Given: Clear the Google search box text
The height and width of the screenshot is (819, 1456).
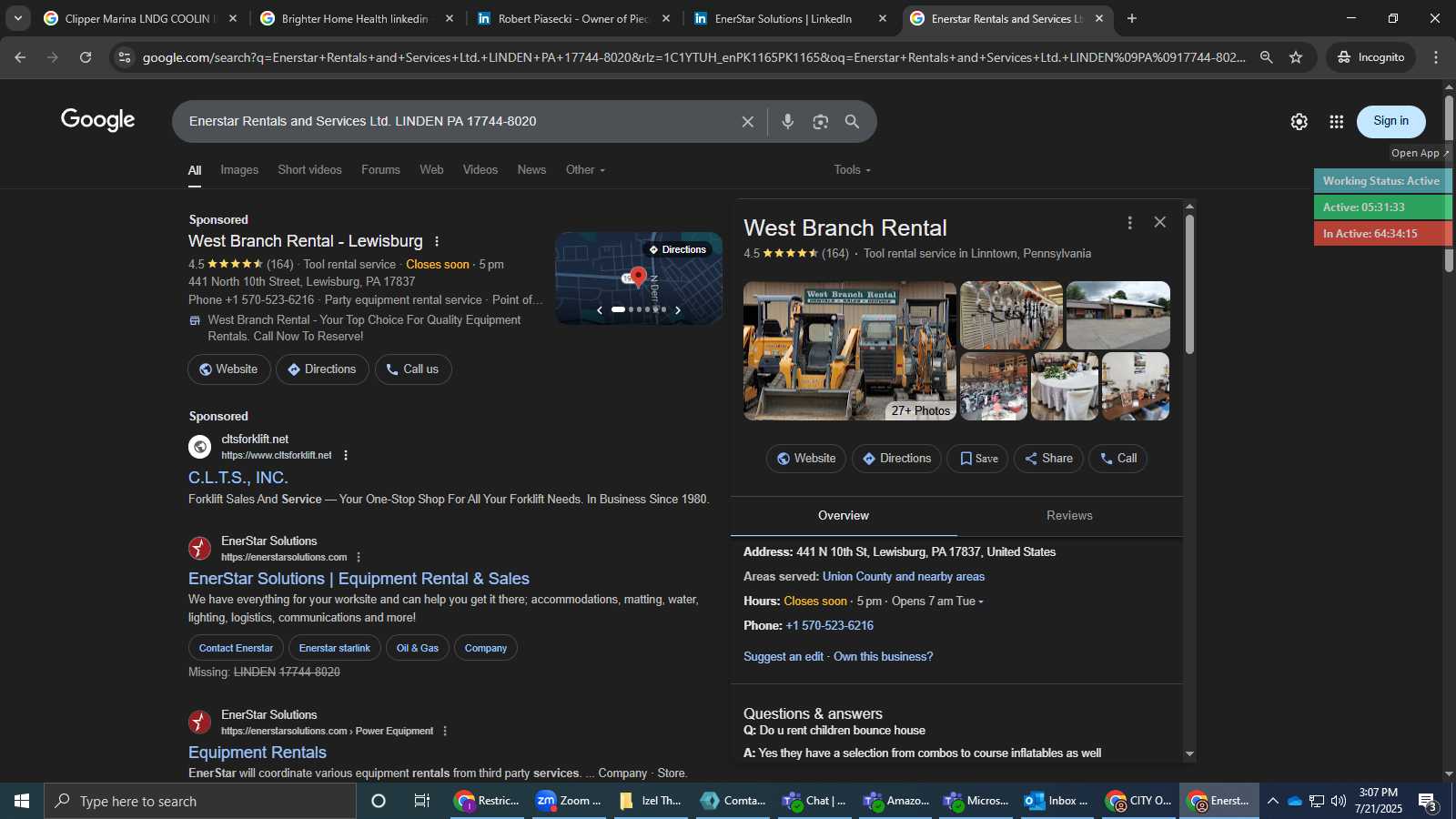Looking at the screenshot, I should point(748,122).
